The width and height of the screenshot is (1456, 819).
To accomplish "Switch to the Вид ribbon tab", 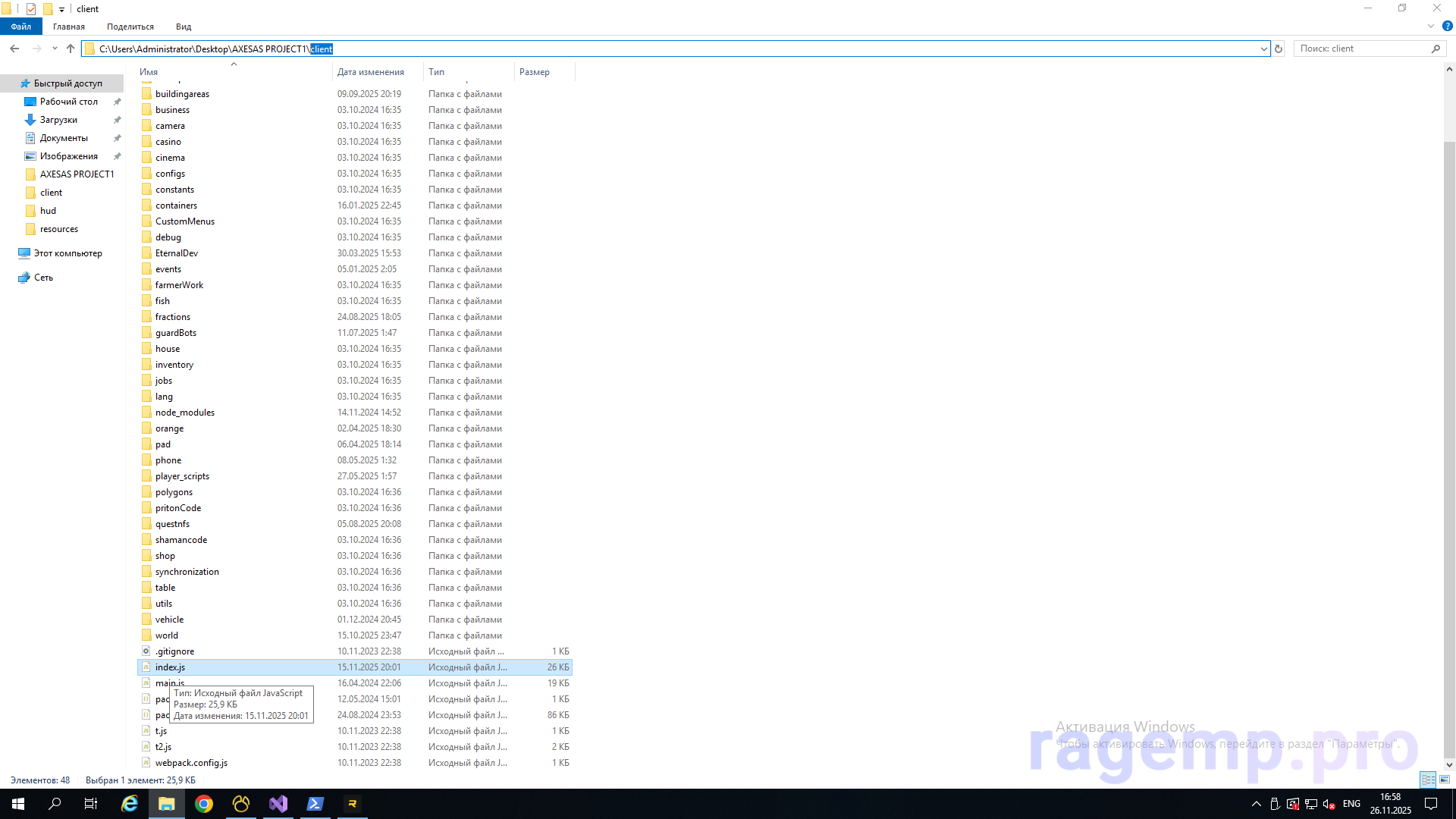I will [x=184, y=27].
